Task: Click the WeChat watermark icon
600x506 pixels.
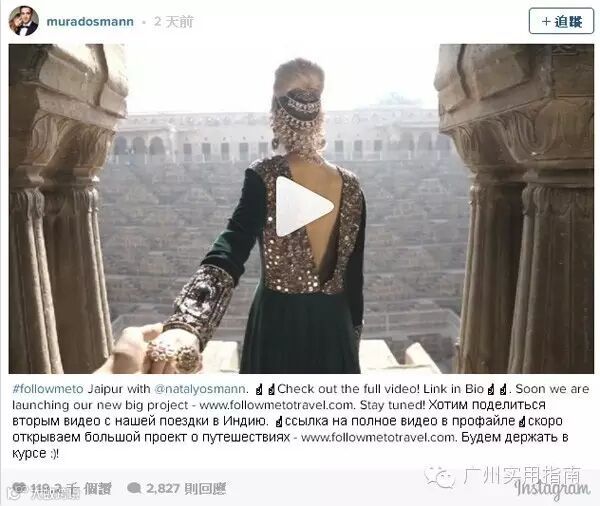Action: pyautogui.click(x=439, y=477)
